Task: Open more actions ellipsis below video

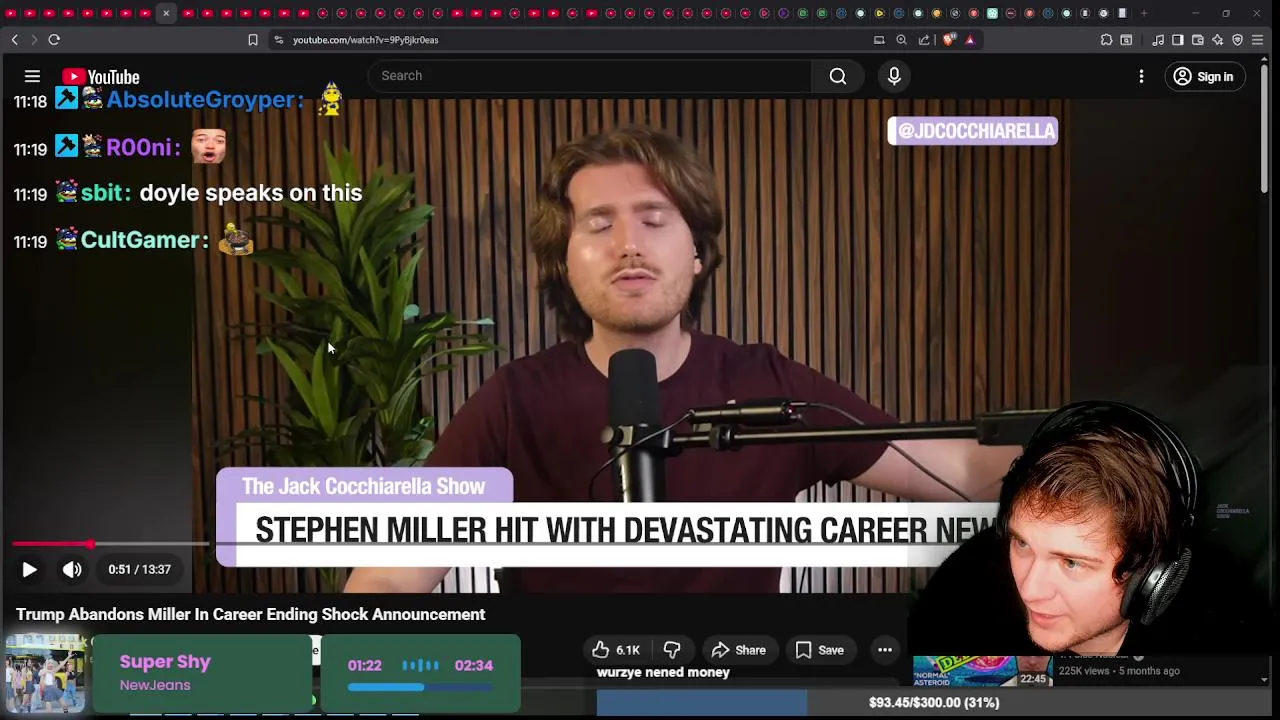Action: pyautogui.click(x=885, y=650)
